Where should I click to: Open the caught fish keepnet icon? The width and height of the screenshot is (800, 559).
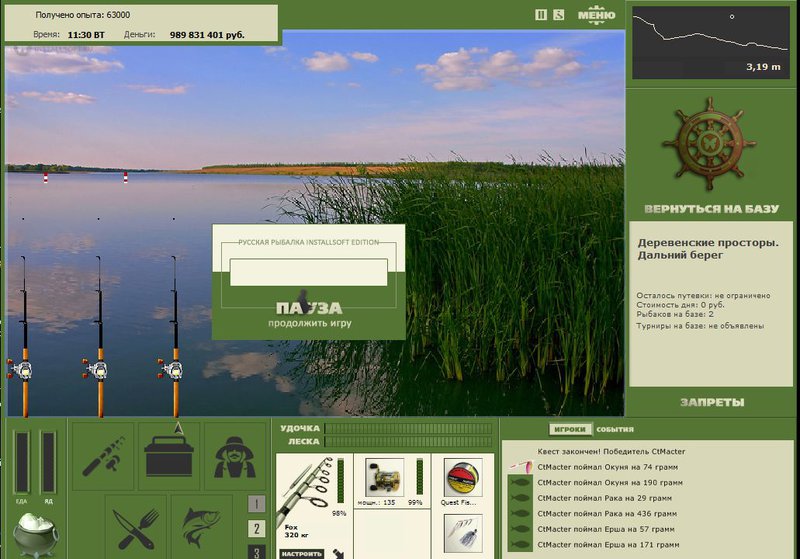click(202, 527)
